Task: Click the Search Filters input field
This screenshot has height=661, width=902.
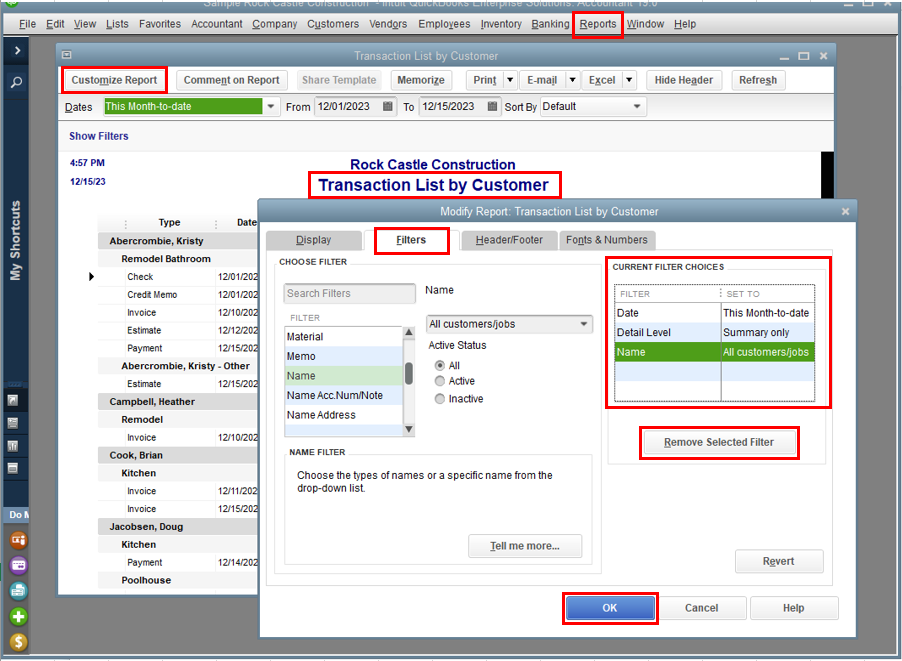Action: (349, 293)
